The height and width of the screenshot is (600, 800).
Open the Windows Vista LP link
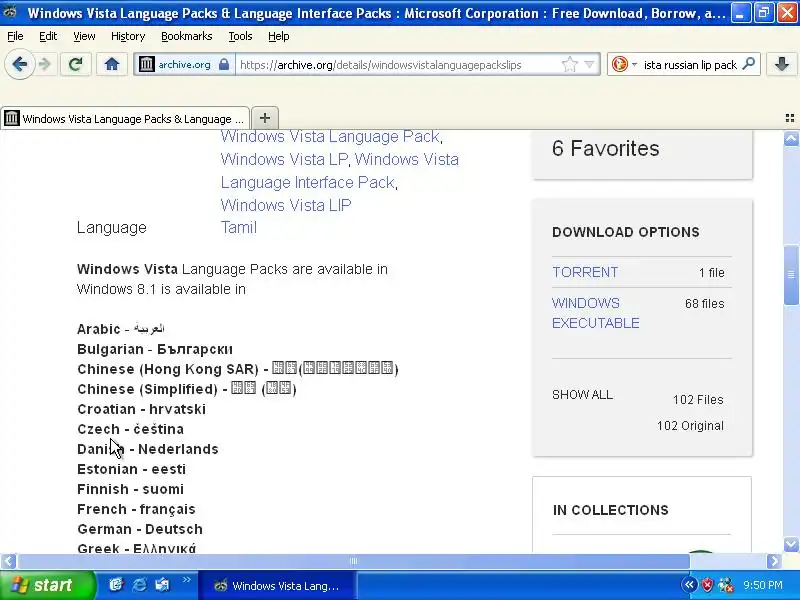coord(284,159)
